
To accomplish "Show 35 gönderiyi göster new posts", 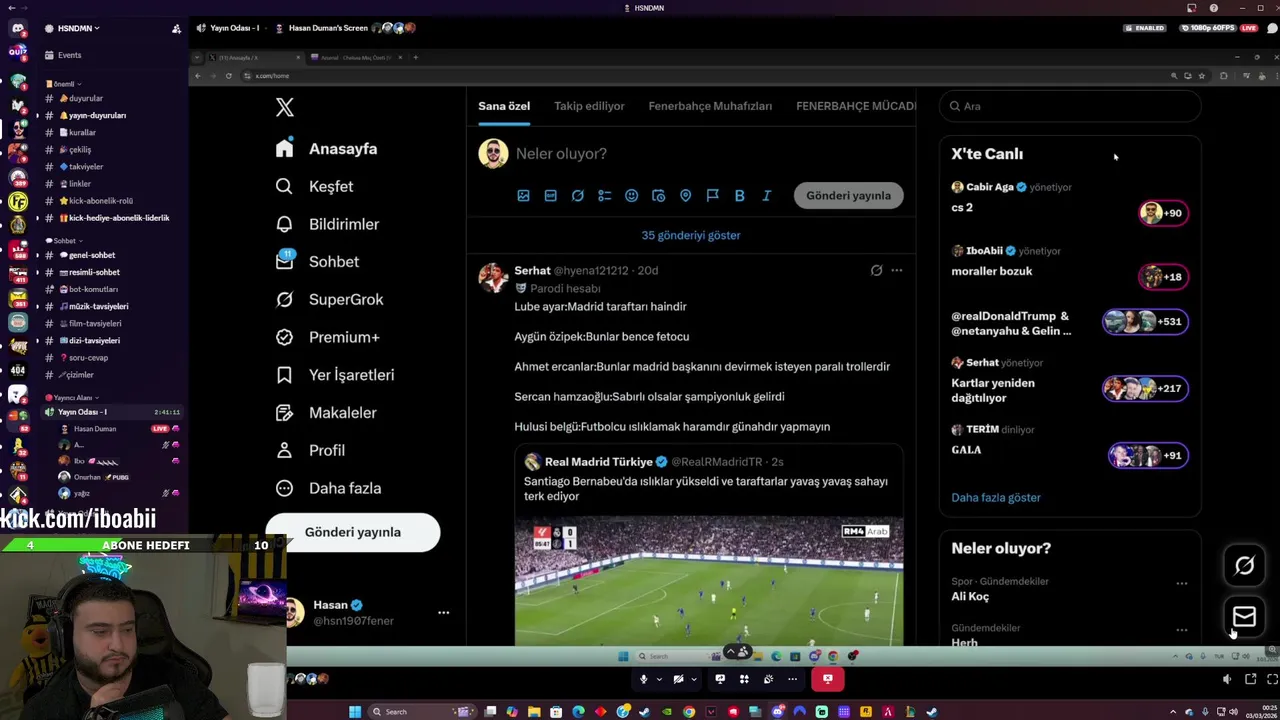I will click(x=691, y=235).
